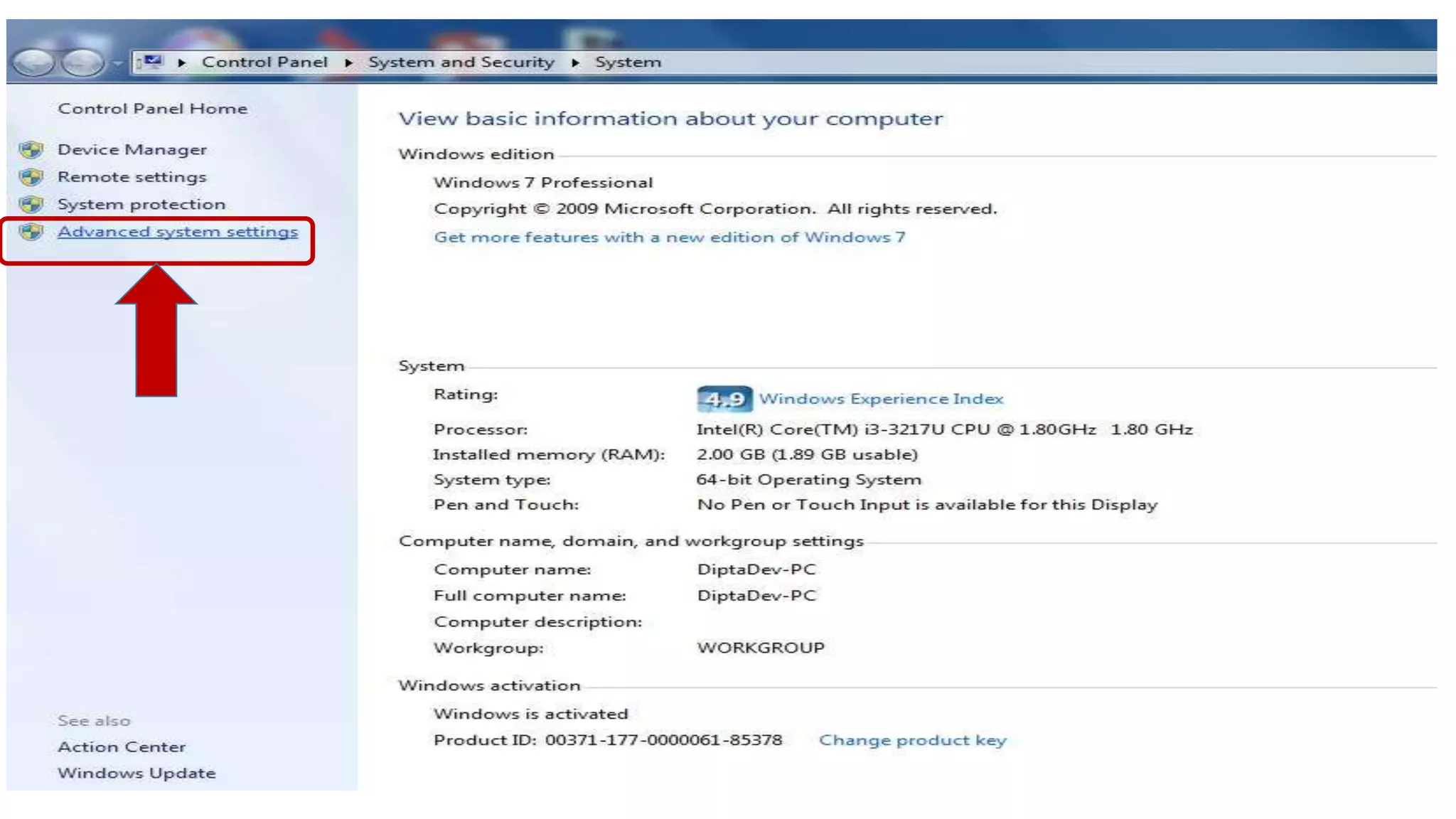1456x819 pixels.
Task: Open Get more features with new edition link
Action: tap(669, 237)
